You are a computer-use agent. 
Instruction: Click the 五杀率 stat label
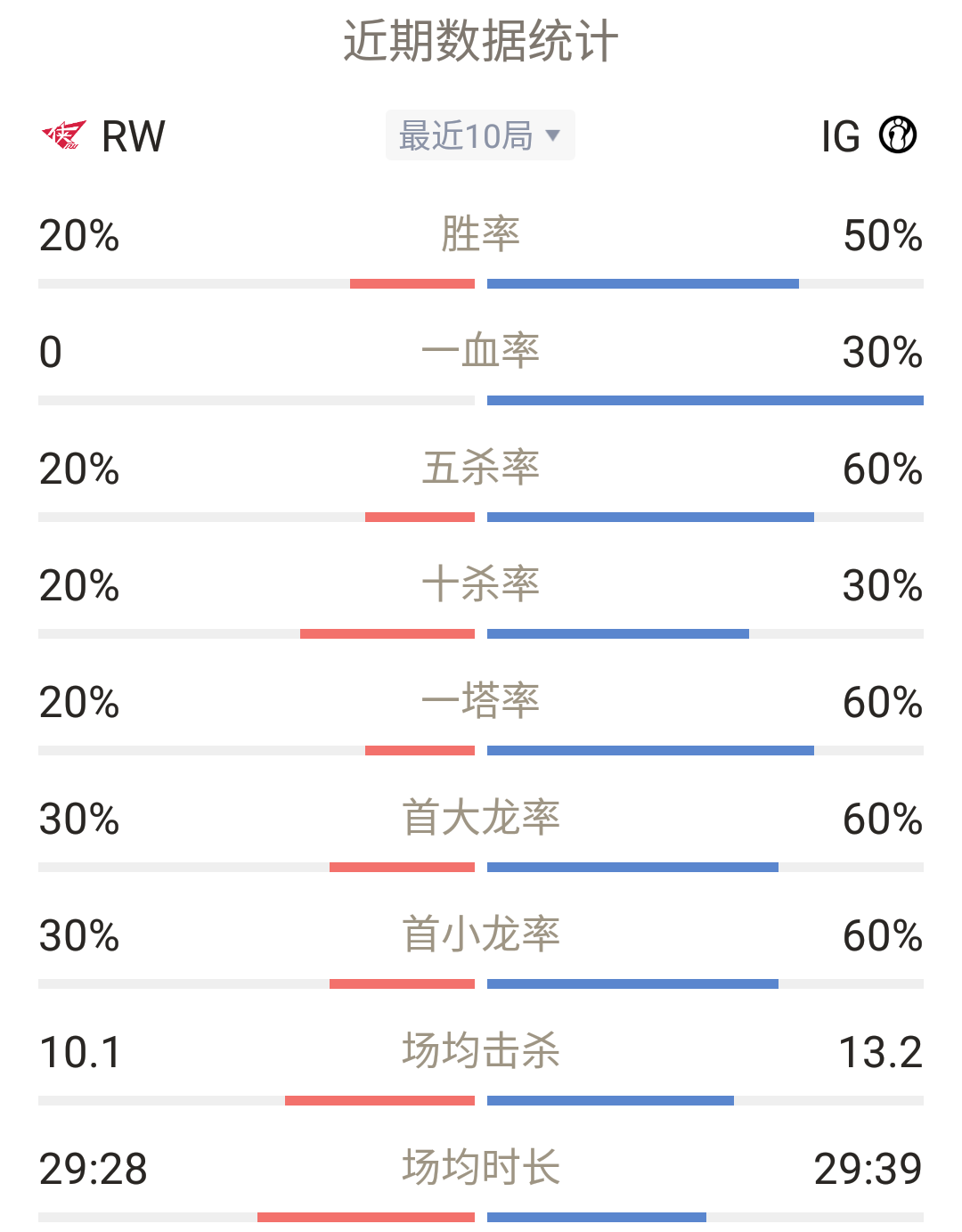coord(481,468)
